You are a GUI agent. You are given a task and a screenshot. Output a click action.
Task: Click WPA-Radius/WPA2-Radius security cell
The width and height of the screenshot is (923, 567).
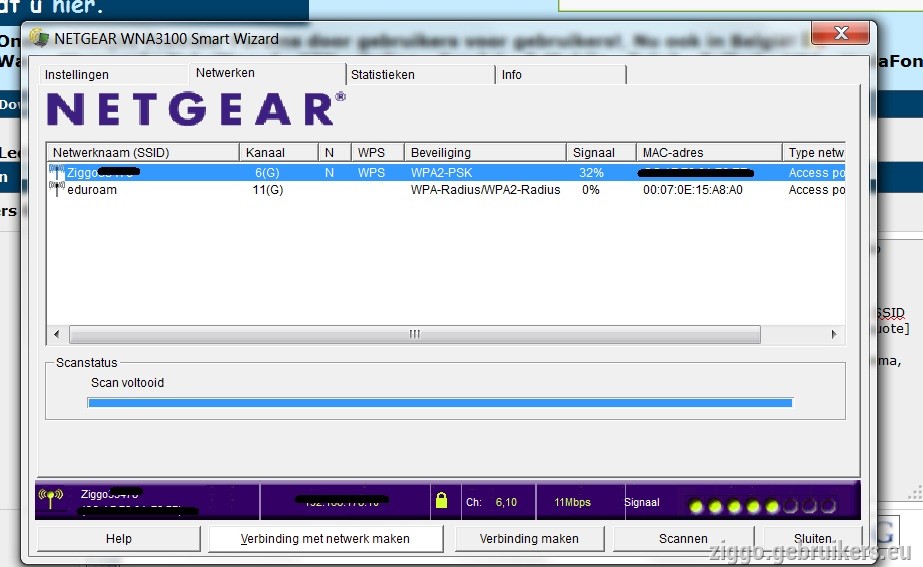[486, 190]
